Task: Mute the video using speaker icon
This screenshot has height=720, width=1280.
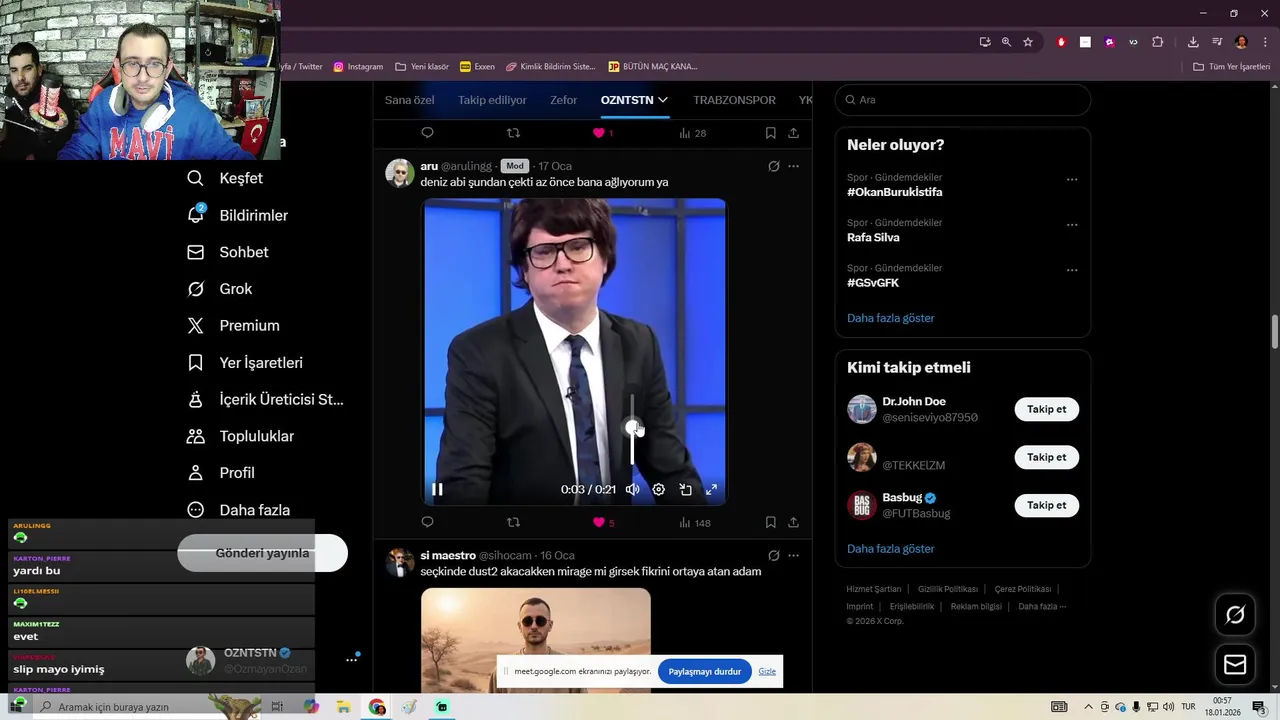Action: coord(632,489)
